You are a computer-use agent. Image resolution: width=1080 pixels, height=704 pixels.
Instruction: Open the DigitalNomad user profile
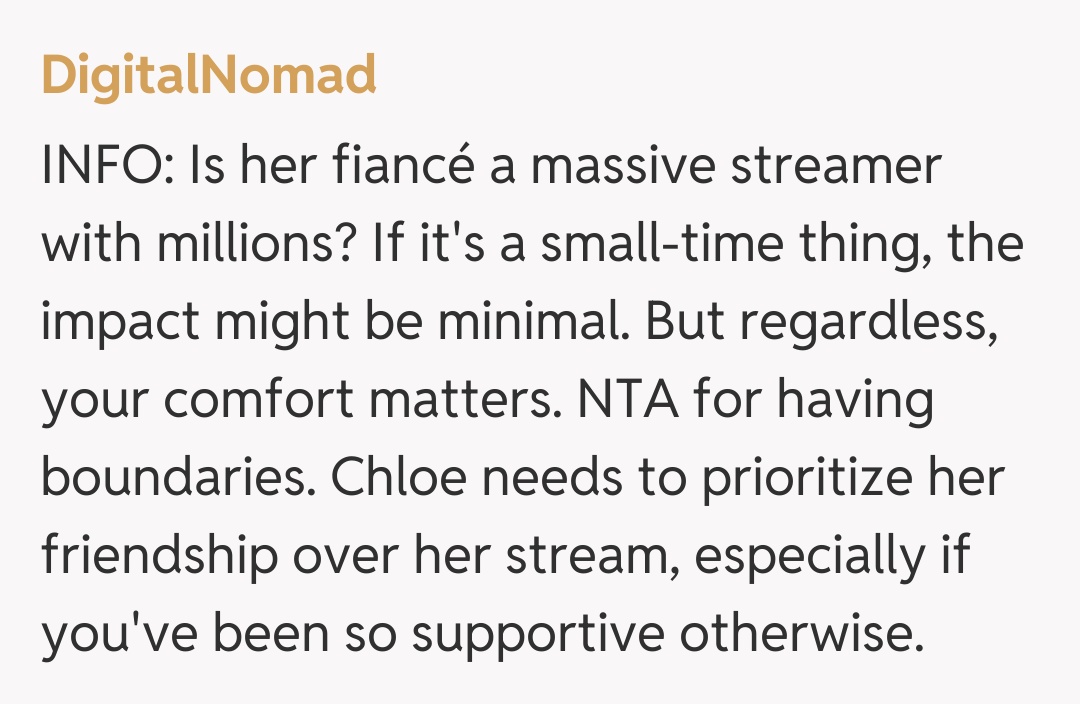(209, 76)
